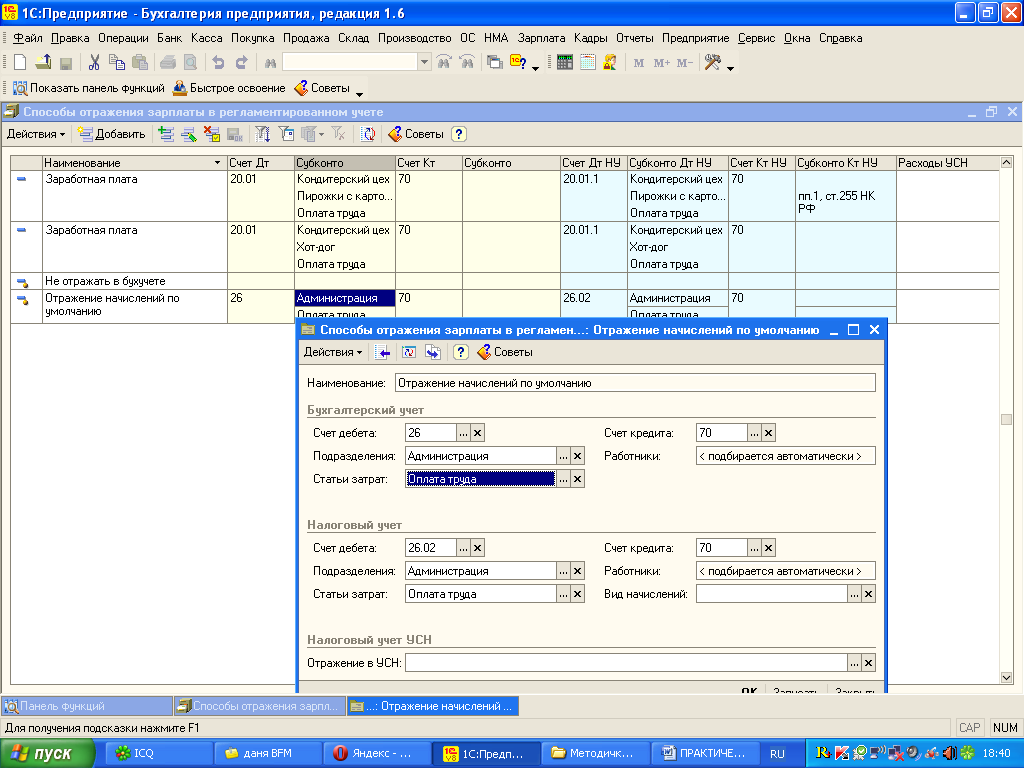1024x768 pixels.
Task: Click the Расходы УСН column header
Action: (x=948, y=163)
